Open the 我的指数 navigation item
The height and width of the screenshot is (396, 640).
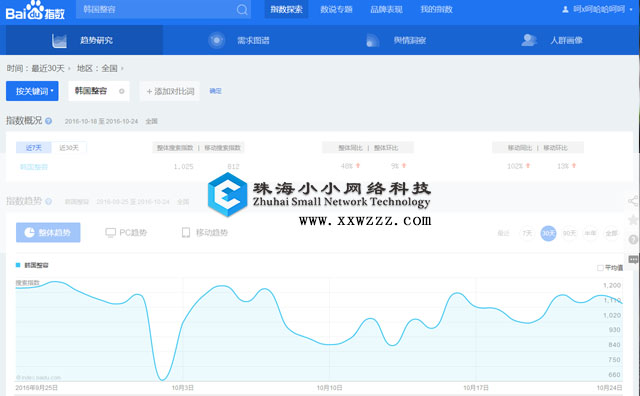436,9
